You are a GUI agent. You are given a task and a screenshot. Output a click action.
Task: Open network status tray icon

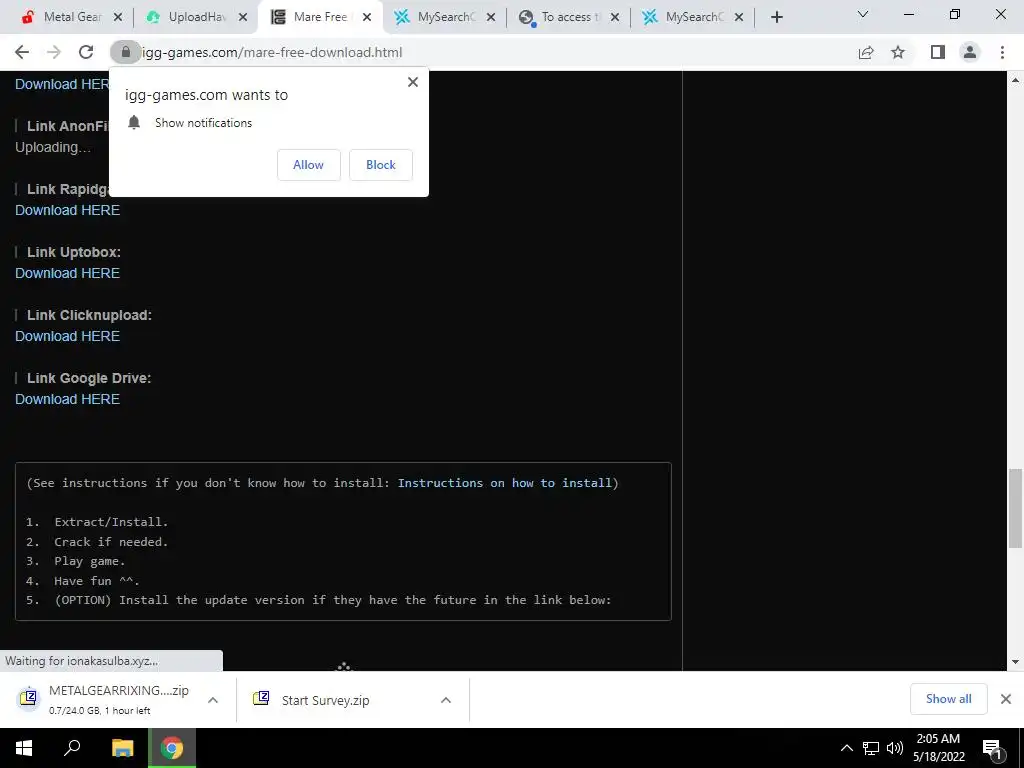pos(871,748)
